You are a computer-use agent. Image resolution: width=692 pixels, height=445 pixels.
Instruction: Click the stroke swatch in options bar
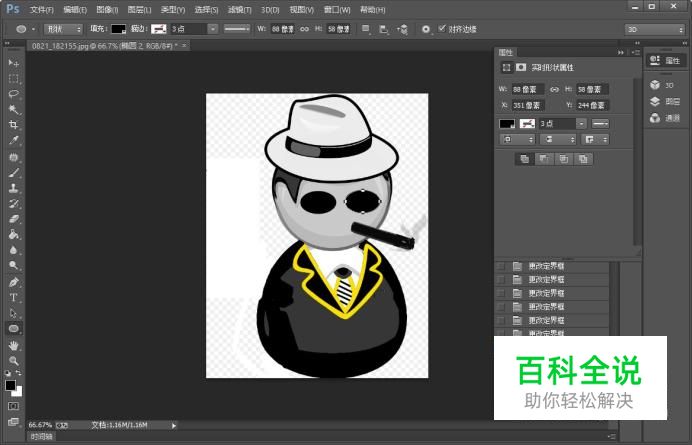pos(159,29)
